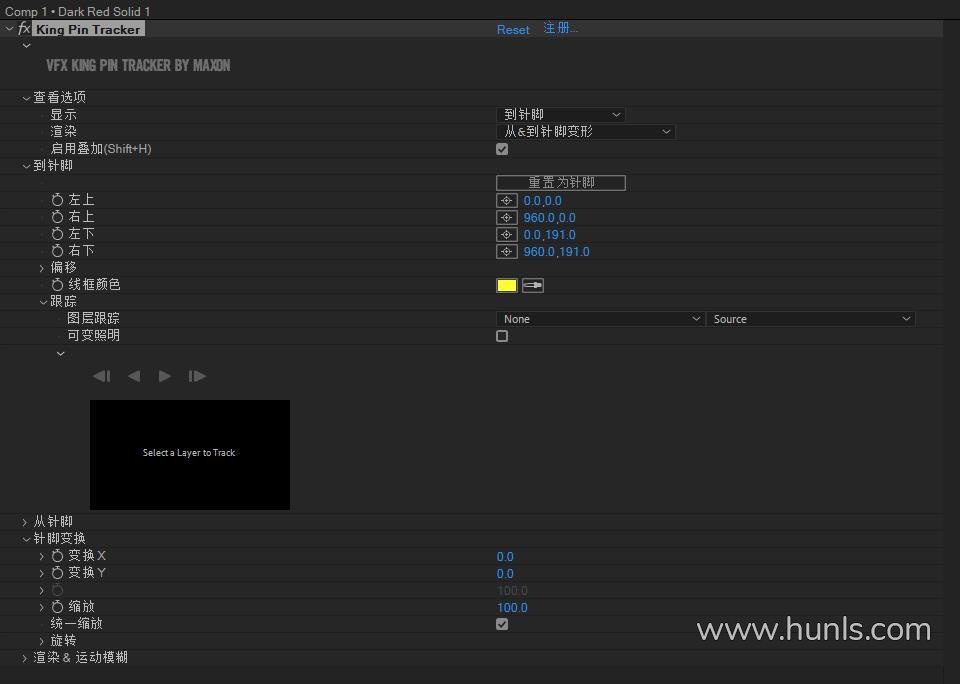Open Source dropdown beside 图层跟踪
Image resolution: width=960 pixels, height=684 pixels.
(x=810, y=319)
